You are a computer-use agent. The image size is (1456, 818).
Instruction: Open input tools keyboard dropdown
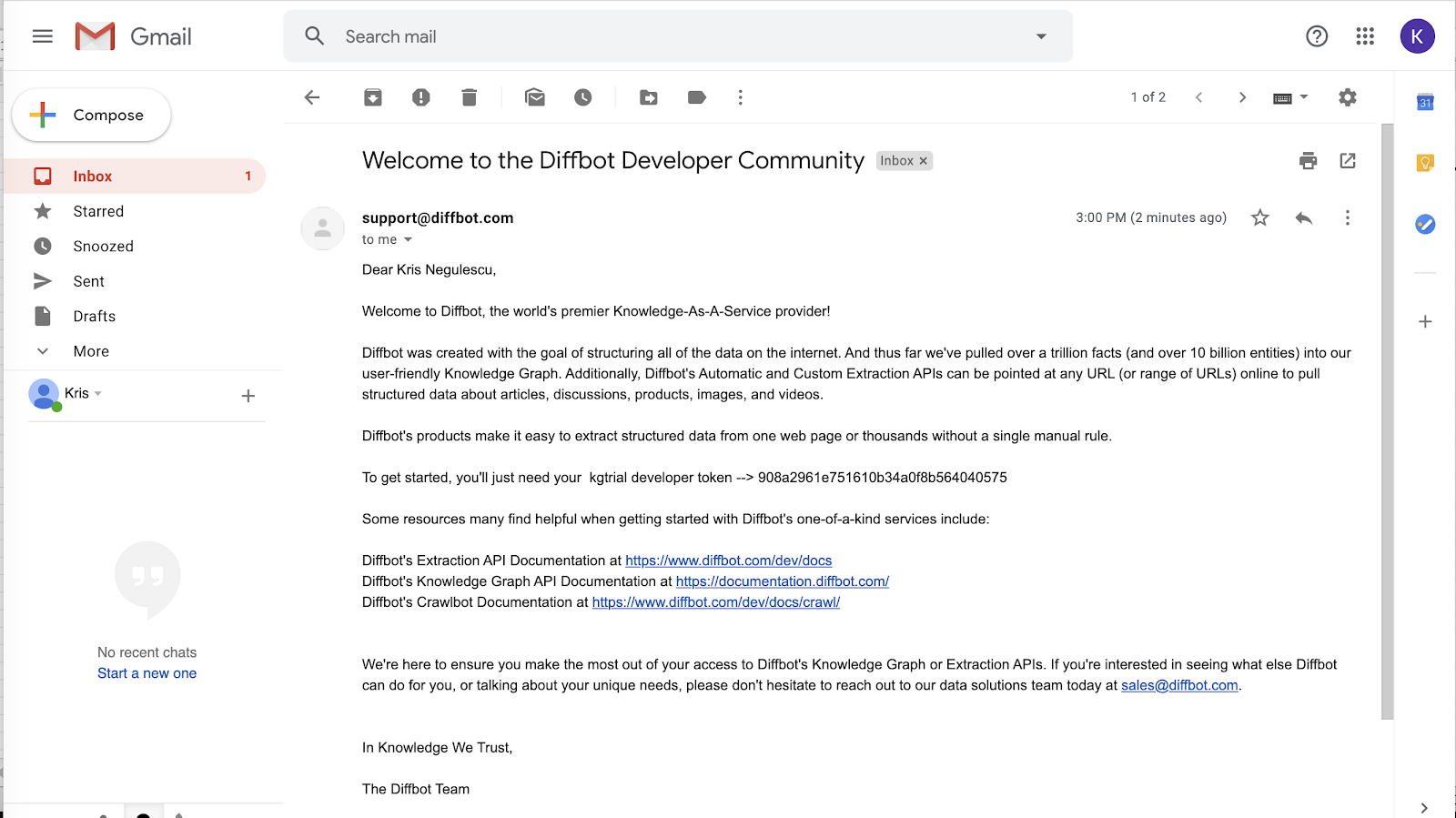(x=1290, y=97)
